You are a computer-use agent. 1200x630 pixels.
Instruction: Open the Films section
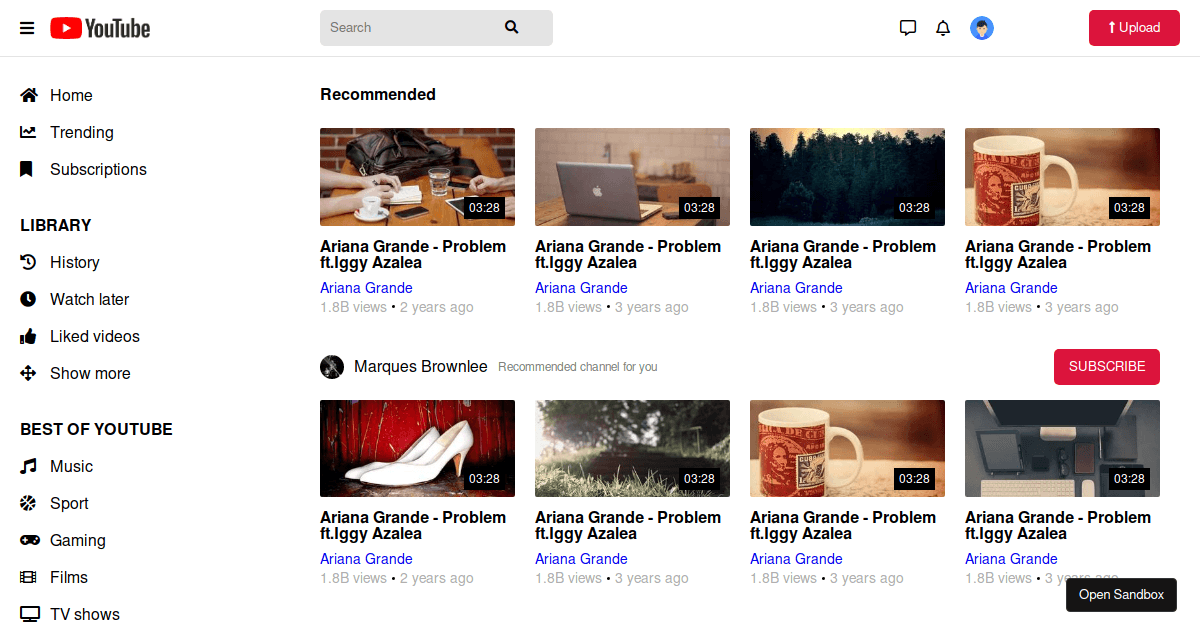pyautogui.click(x=28, y=577)
